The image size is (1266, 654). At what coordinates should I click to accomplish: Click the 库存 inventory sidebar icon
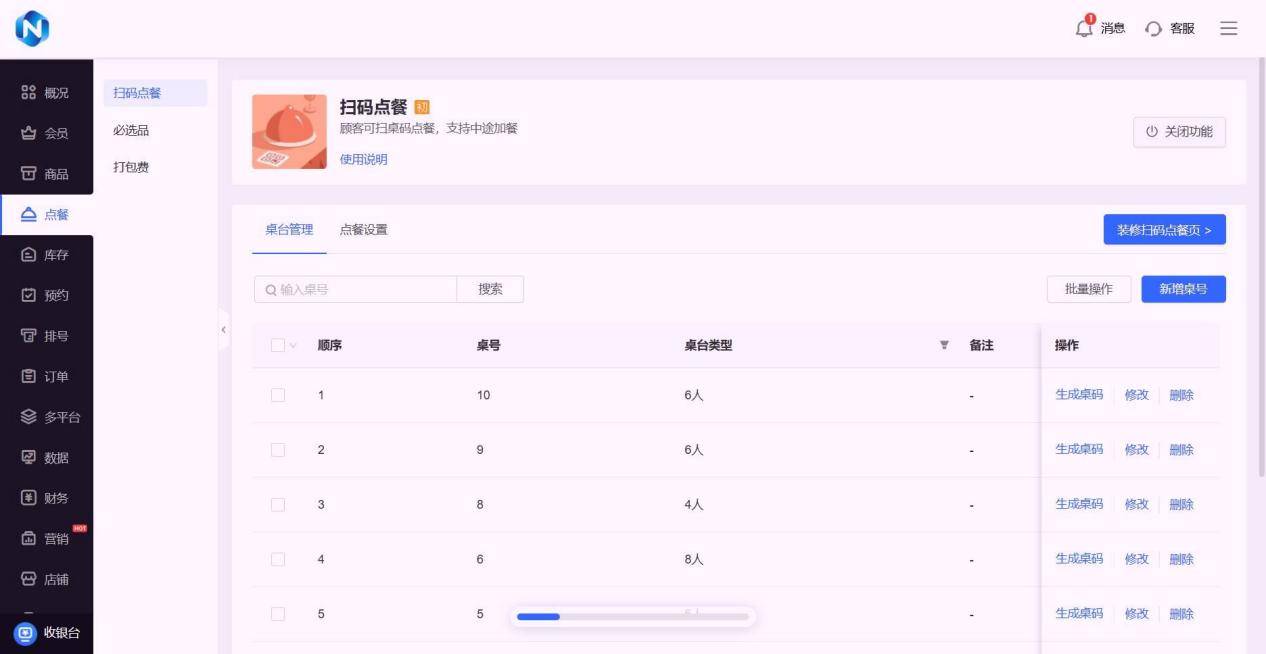30,255
